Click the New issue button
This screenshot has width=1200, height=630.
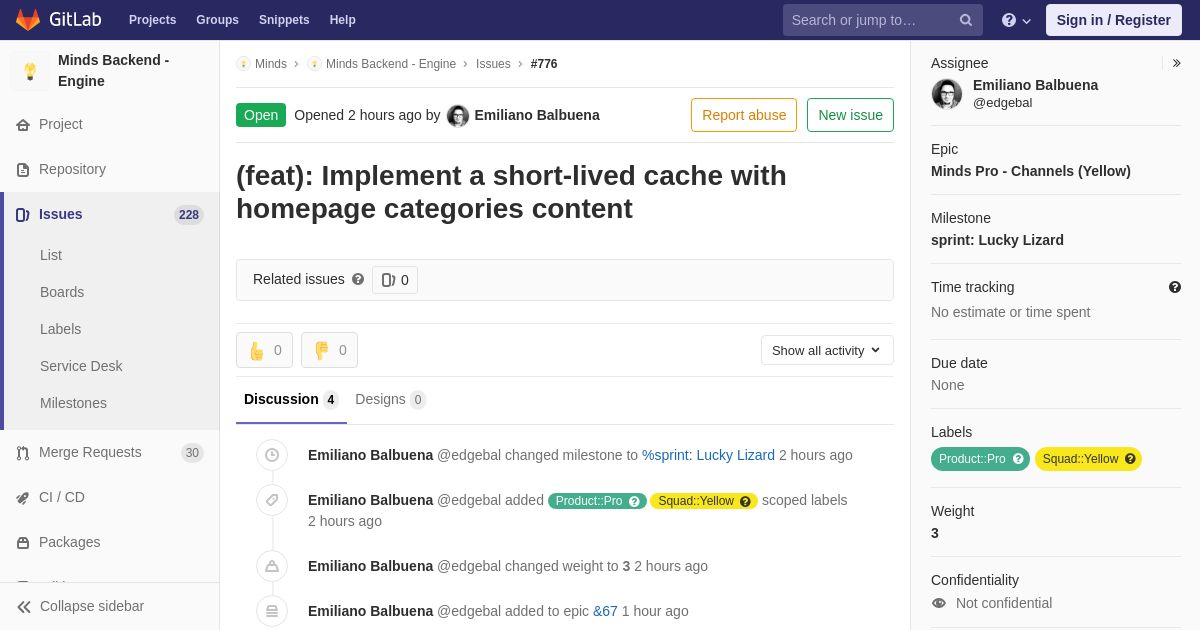(850, 115)
